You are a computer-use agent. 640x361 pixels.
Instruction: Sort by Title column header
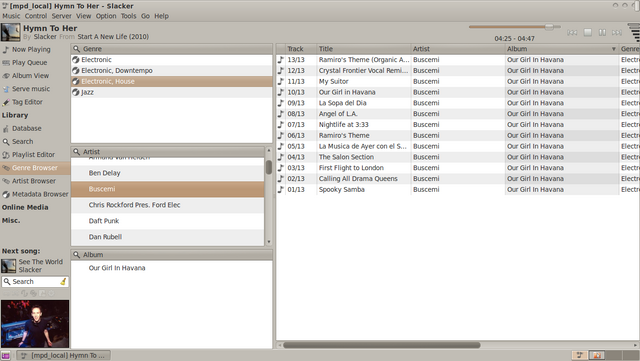click(x=363, y=49)
